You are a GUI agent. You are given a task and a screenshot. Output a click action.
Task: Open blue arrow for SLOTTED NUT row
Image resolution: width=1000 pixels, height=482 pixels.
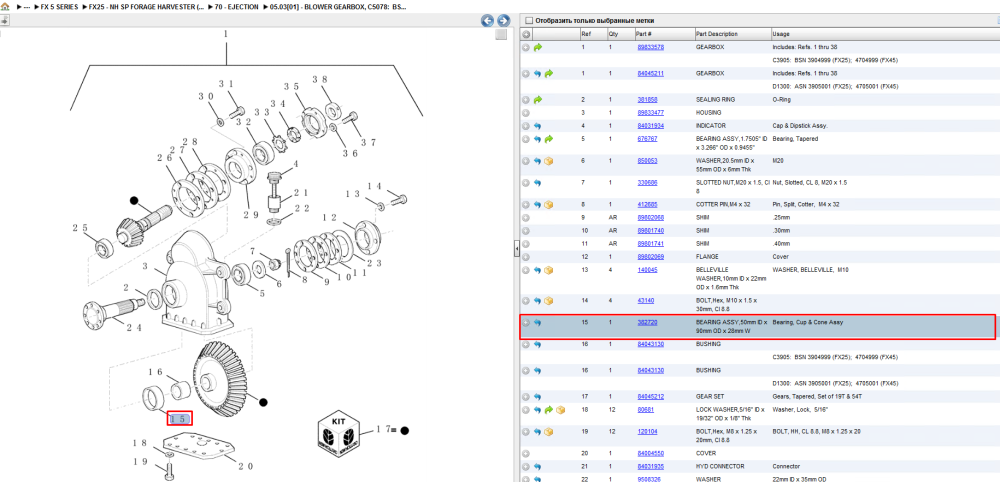538,183
